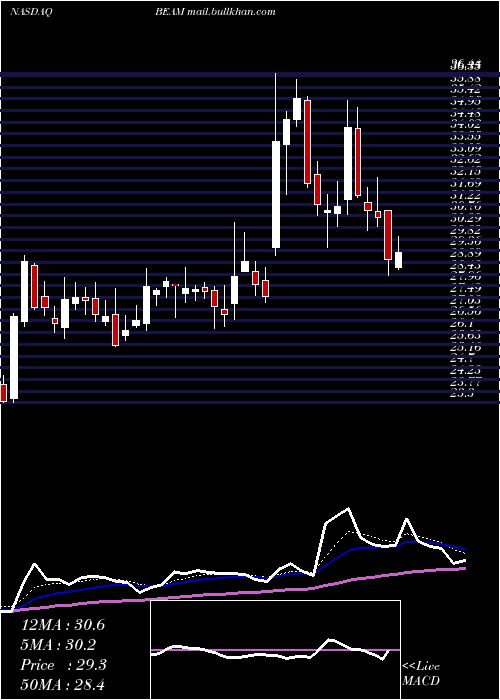Click the 12MA : 30.6 reading

[63, 625]
